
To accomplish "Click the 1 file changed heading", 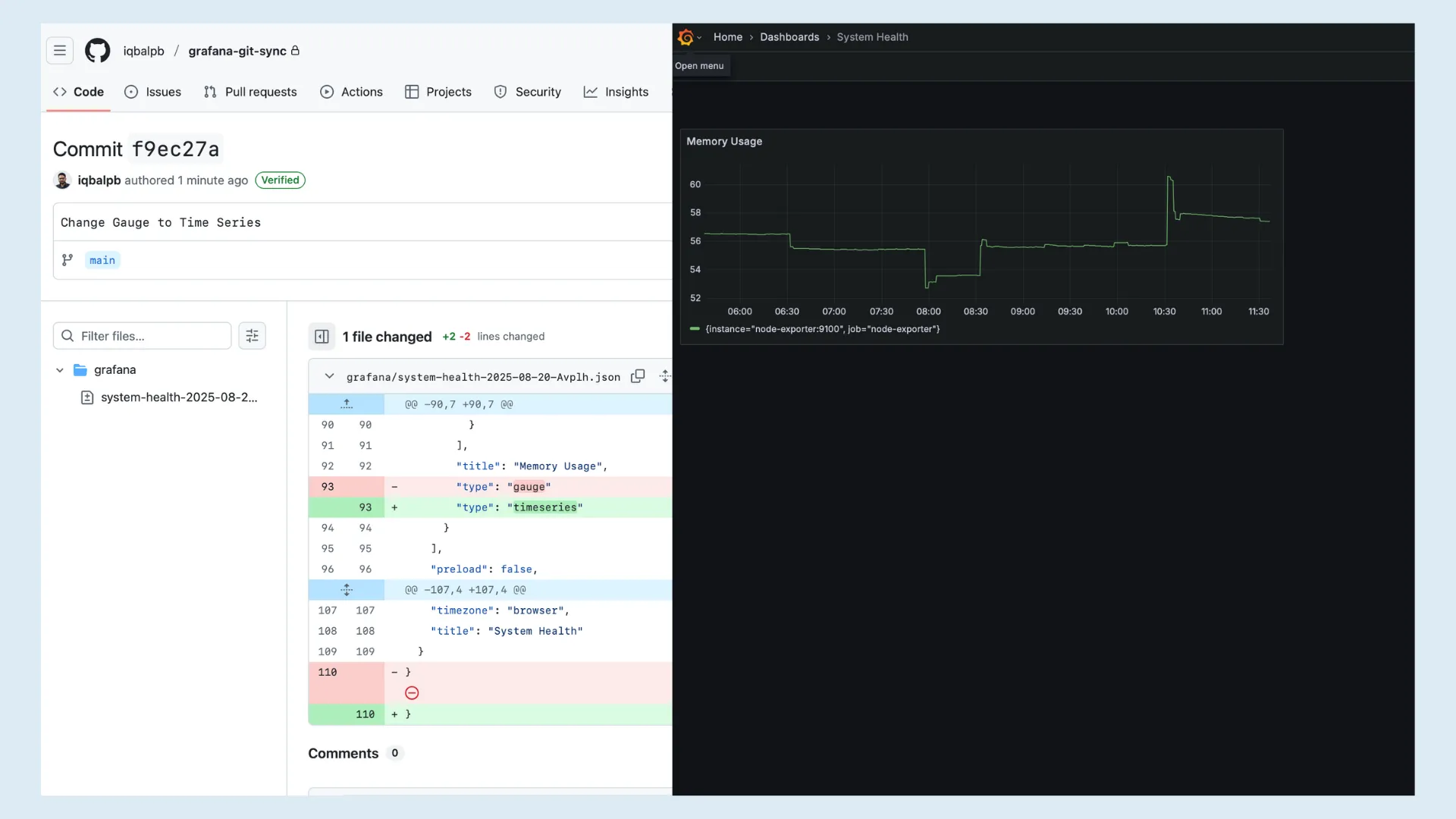I will [x=387, y=337].
